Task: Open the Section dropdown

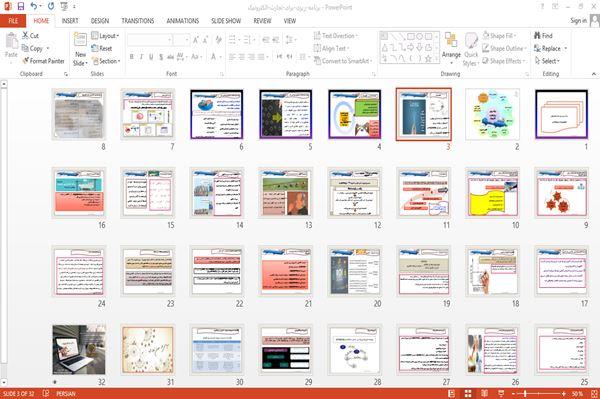Action: click(x=106, y=61)
